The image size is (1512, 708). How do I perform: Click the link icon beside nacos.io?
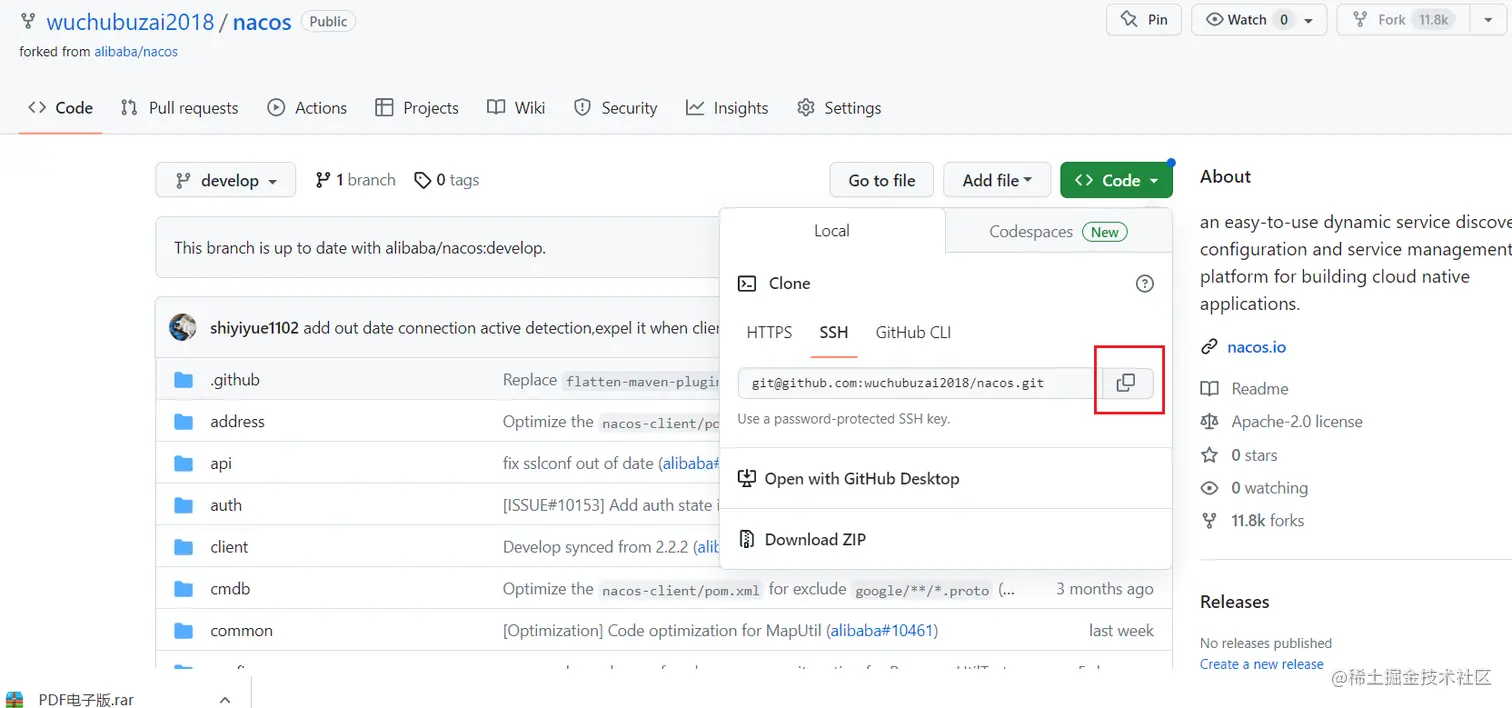[x=1209, y=347]
